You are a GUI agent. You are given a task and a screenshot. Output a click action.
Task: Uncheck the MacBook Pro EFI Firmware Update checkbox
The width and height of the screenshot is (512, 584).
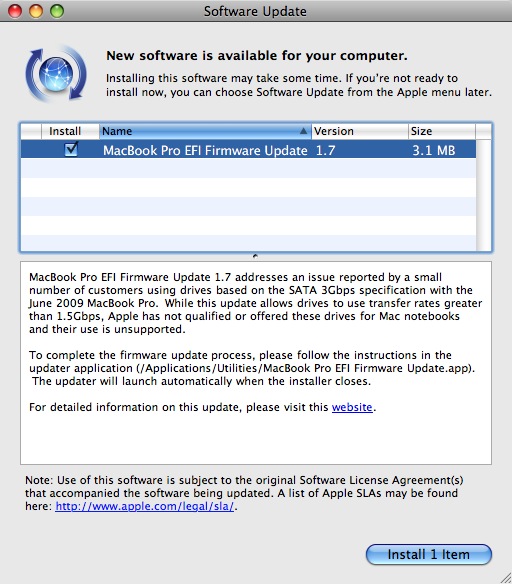point(71,149)
